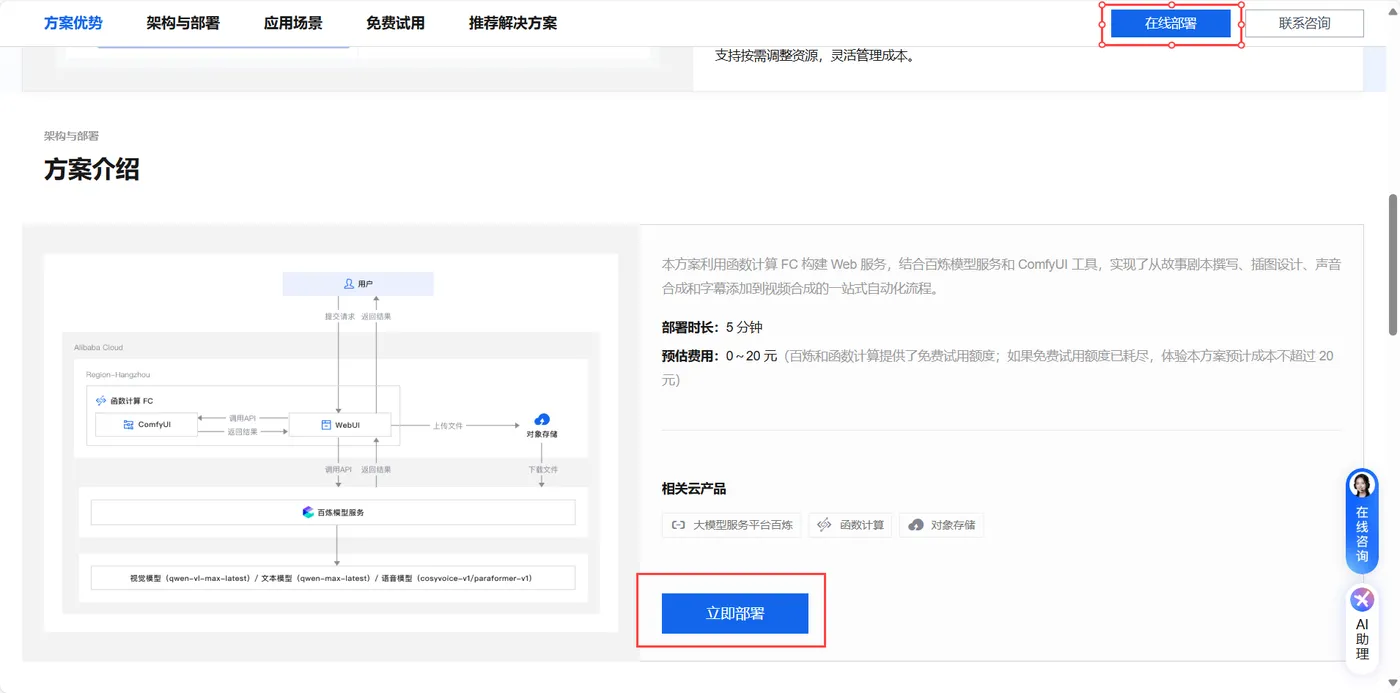Click the 对象存储 cloud icon in diagram
The image size is (1400, 693).
(x=542, y=419)
